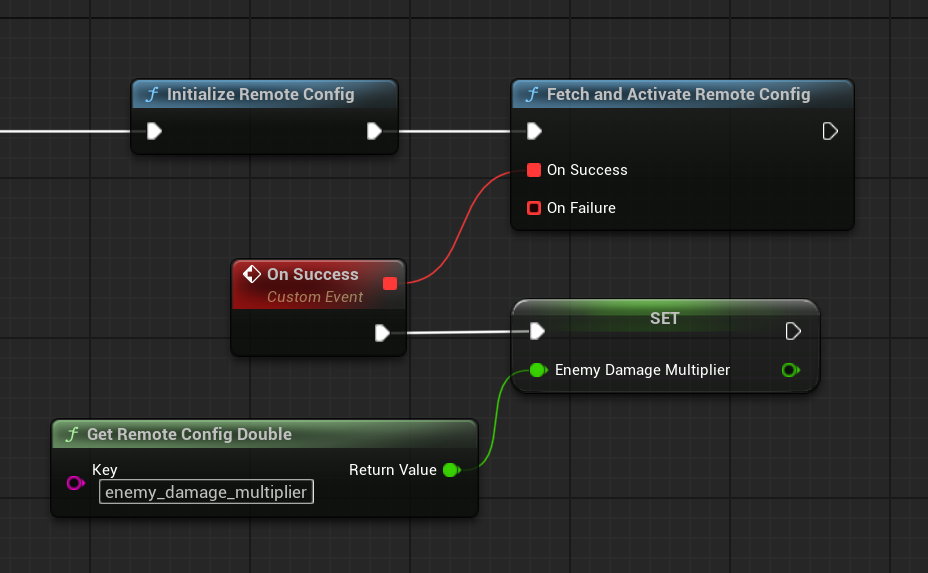The height and width of the screenshot is (573, 928).
Task: Click the Enemy Damage Multiplier output pin on SET
Action: pyautogui.click(x=790, y=370)
